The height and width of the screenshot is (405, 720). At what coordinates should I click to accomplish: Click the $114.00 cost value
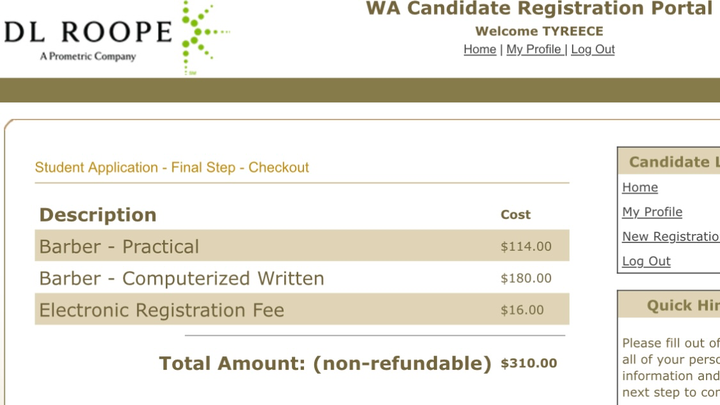[526, 247]
